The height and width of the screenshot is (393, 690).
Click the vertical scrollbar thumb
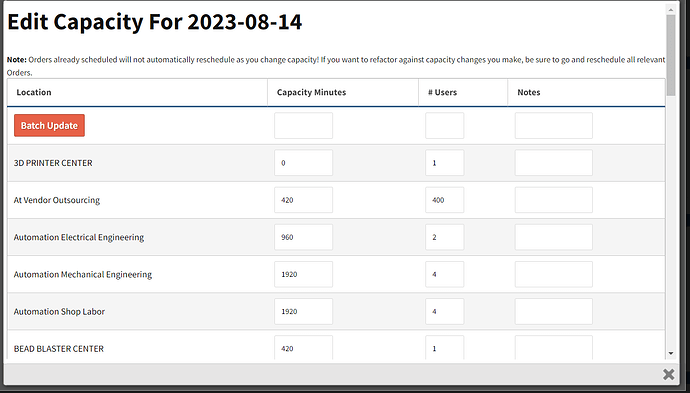671,55
